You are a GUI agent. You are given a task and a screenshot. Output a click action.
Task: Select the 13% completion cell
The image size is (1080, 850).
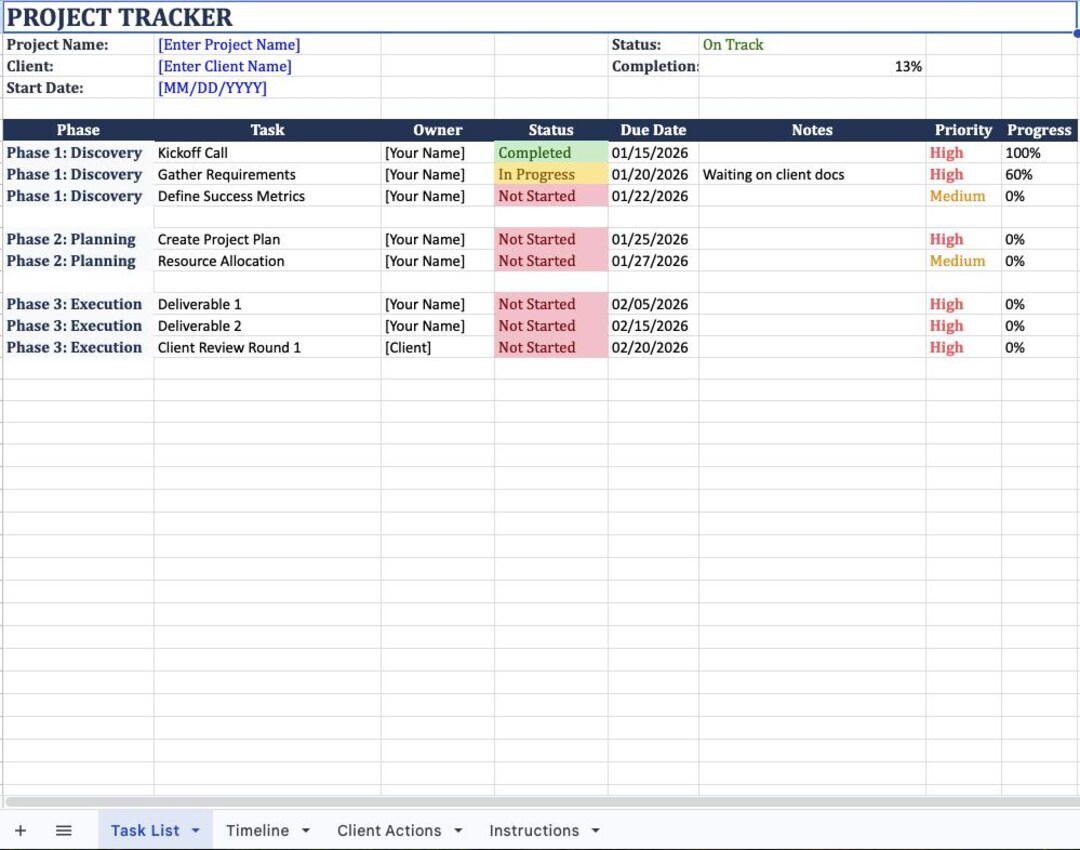[x=812, y=66]
